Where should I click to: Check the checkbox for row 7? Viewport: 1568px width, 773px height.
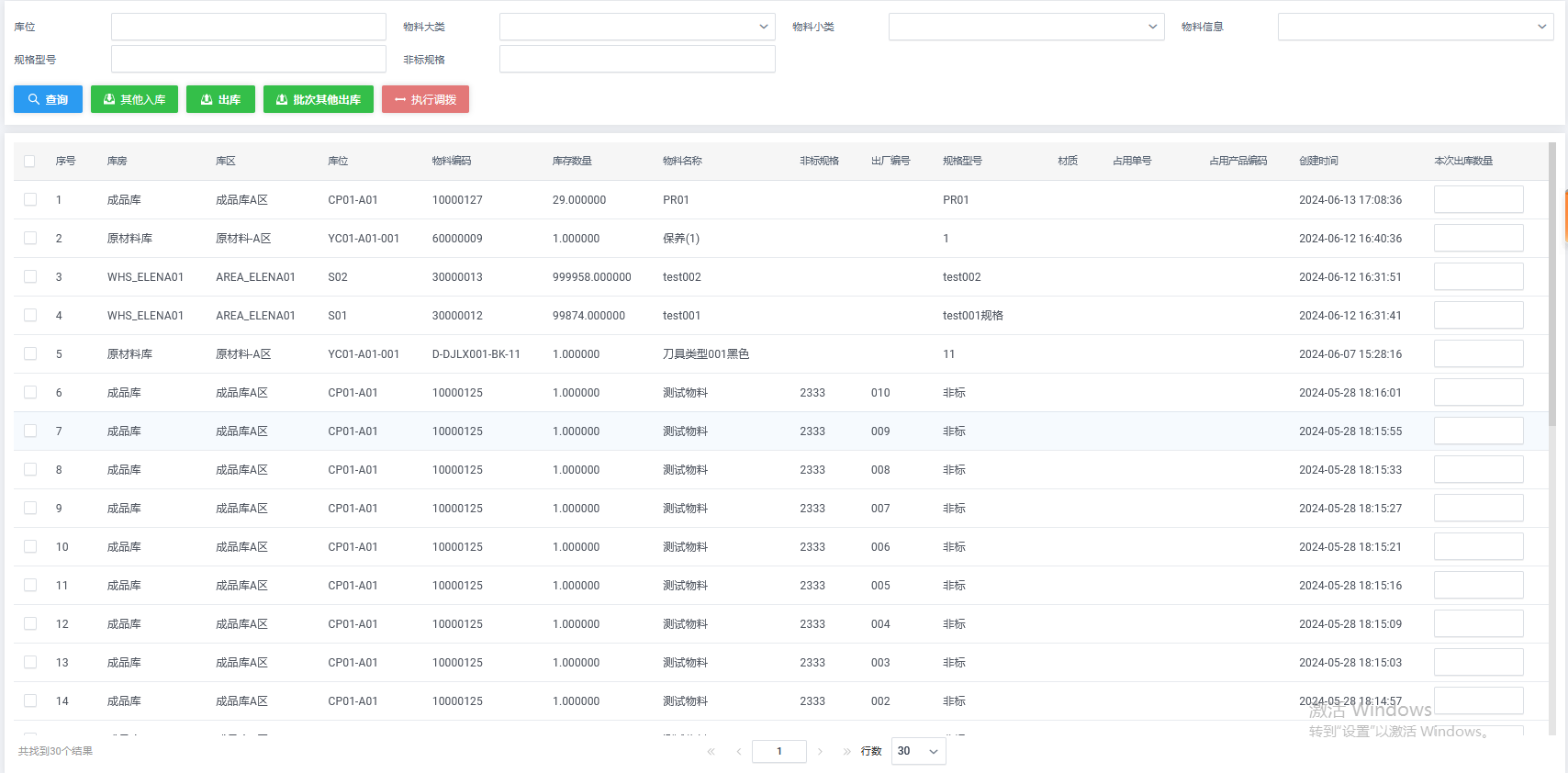pyautogui.click(x=30, y=431)
